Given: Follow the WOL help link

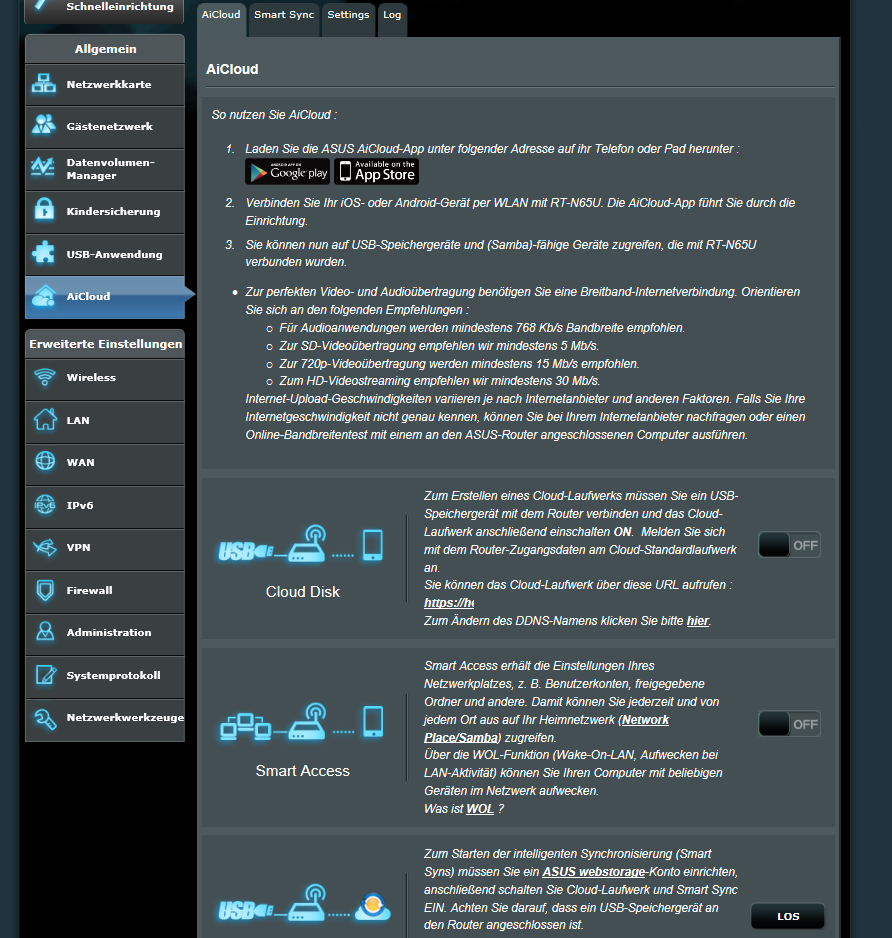Looking at the screenshot, I should 480,809.
